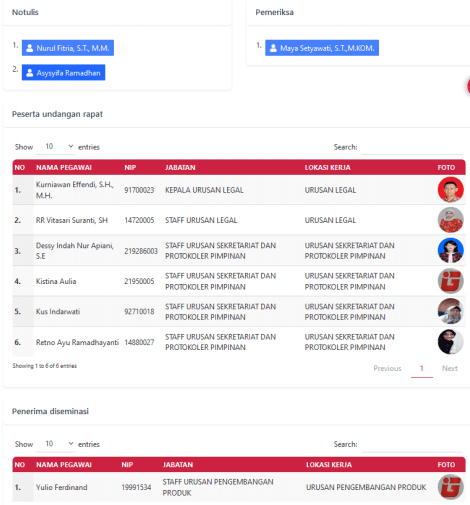470x505 pixels.
Task: Open entries dropdown in Penerima diseminasi
Action: pyautogui.click(x=56, y=444)
